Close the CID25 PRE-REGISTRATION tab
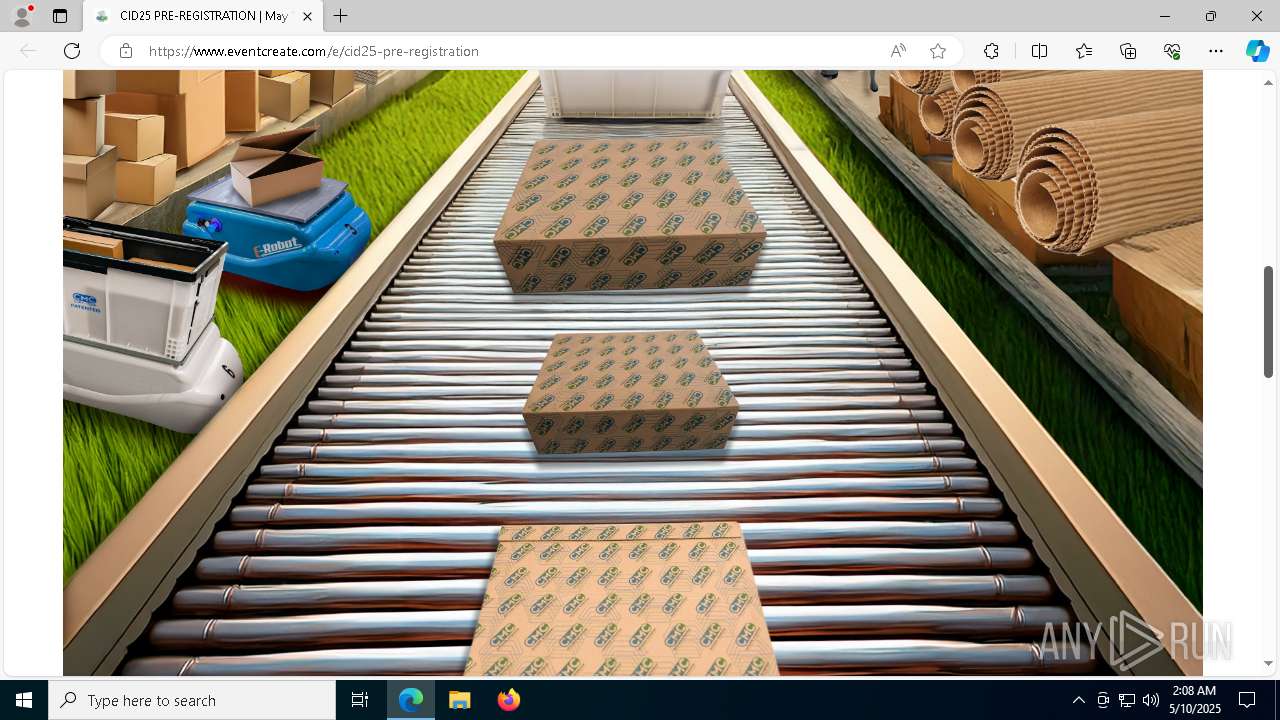The image size is (1280, 720). click(x=307, y=16)
